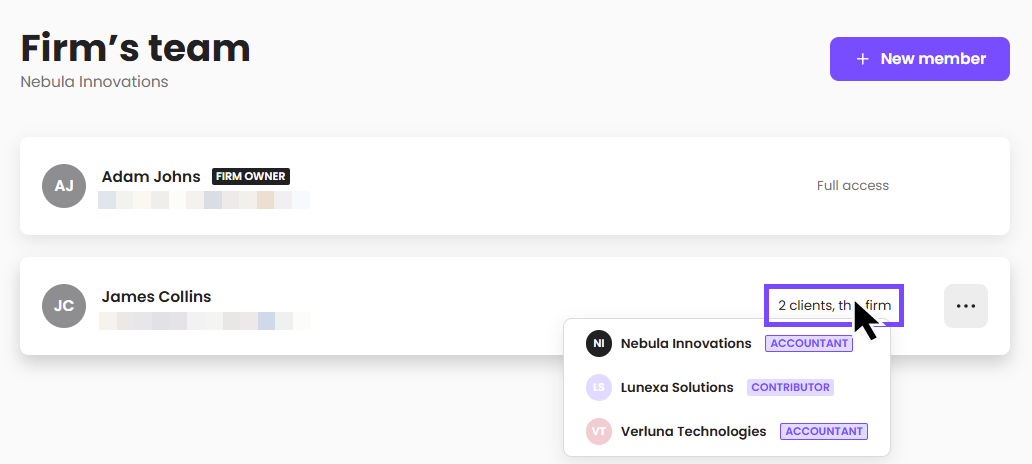Click the VT avatar for Verluna Technologies
The width and height of the screenshot is (1032, 464).
(599, 432)
